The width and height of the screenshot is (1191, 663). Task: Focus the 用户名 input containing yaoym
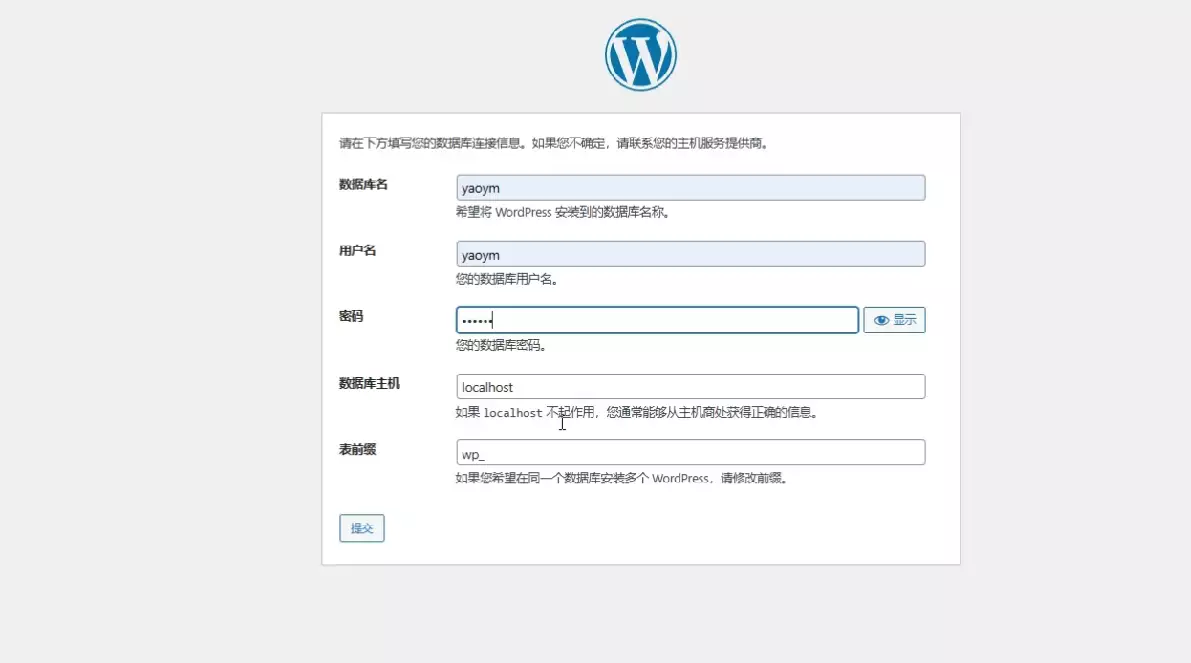690,254
